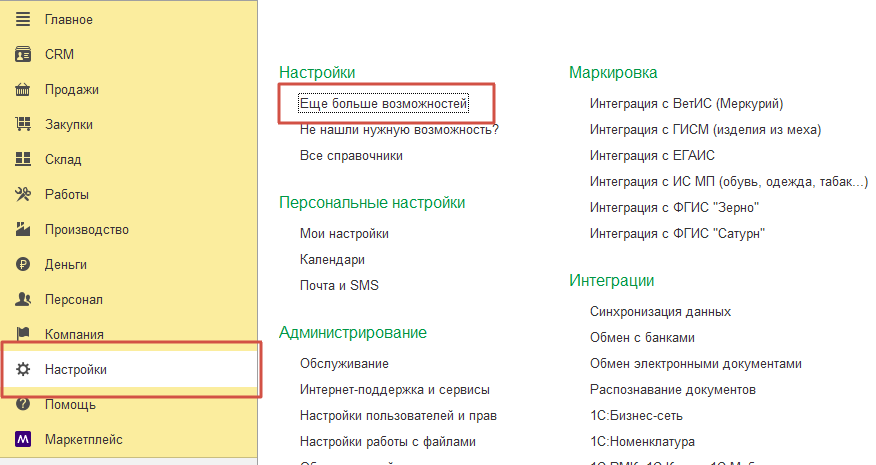Open Обмен с банками integration

point(642,337)
